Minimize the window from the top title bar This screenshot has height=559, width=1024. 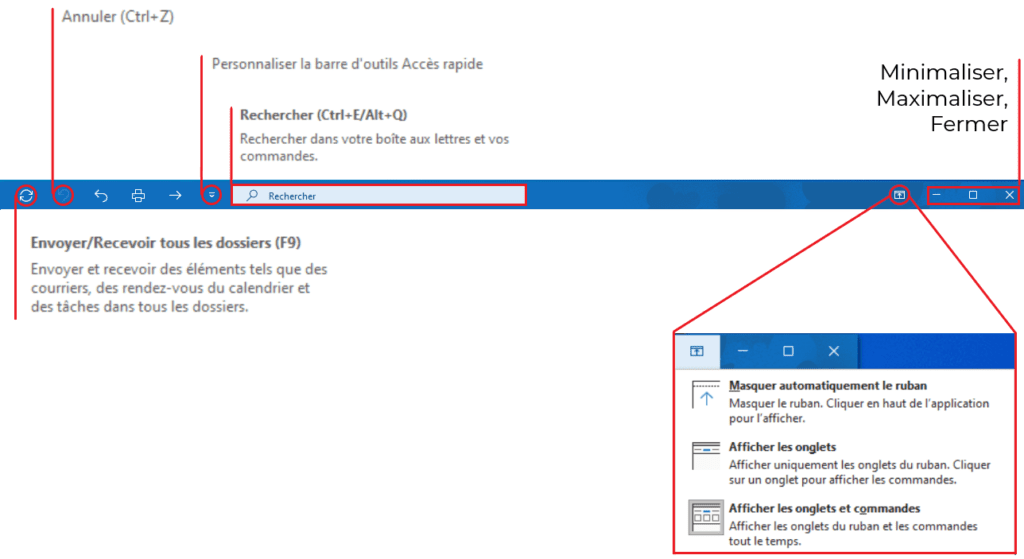937,195
